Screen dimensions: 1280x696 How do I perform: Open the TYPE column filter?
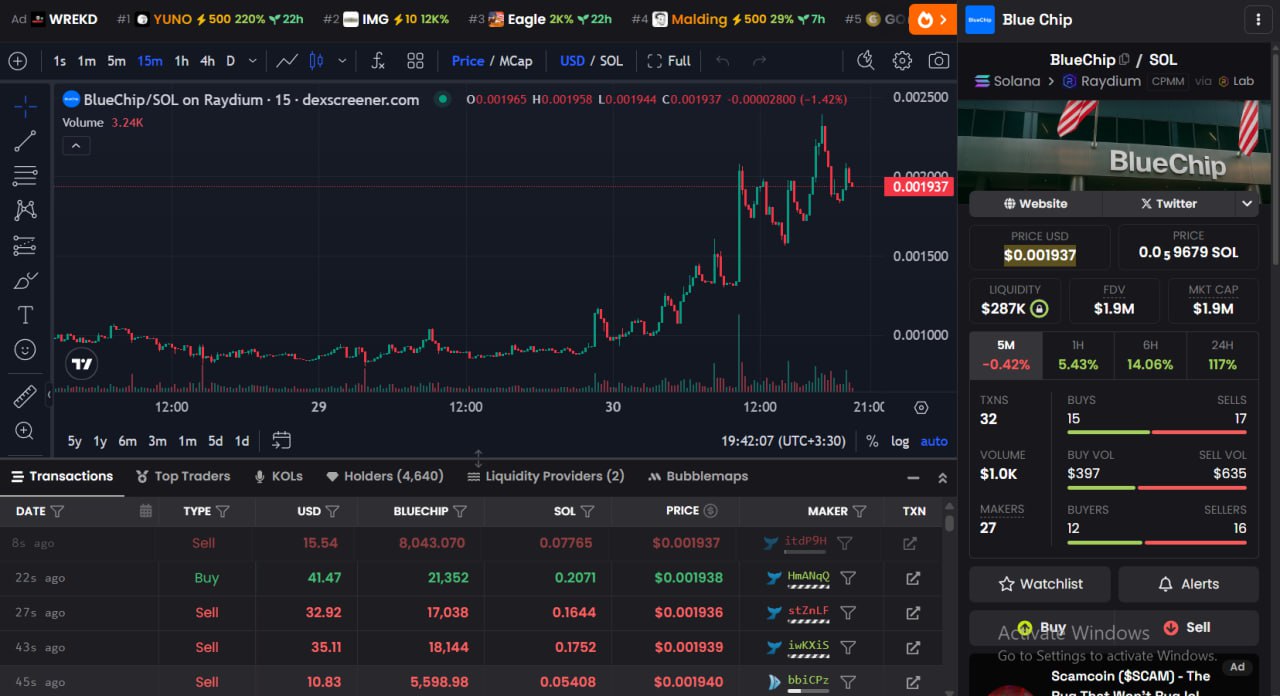tap(222, 511)
